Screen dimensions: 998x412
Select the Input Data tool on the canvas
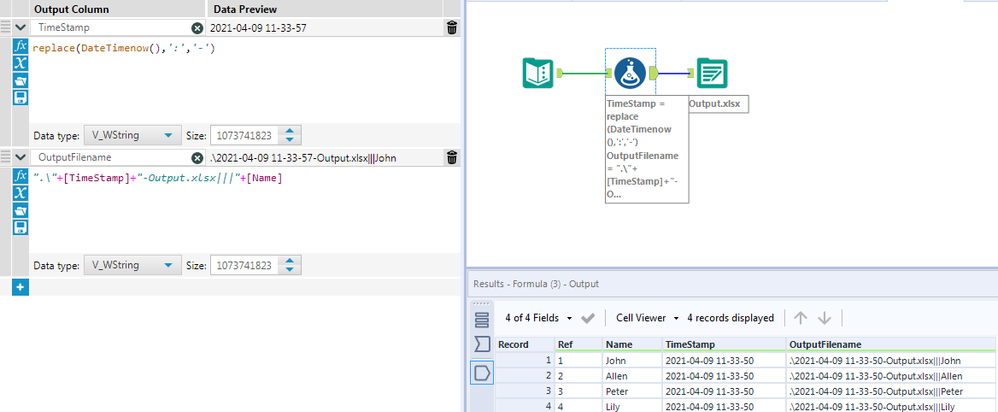click(x=538, y=73)
